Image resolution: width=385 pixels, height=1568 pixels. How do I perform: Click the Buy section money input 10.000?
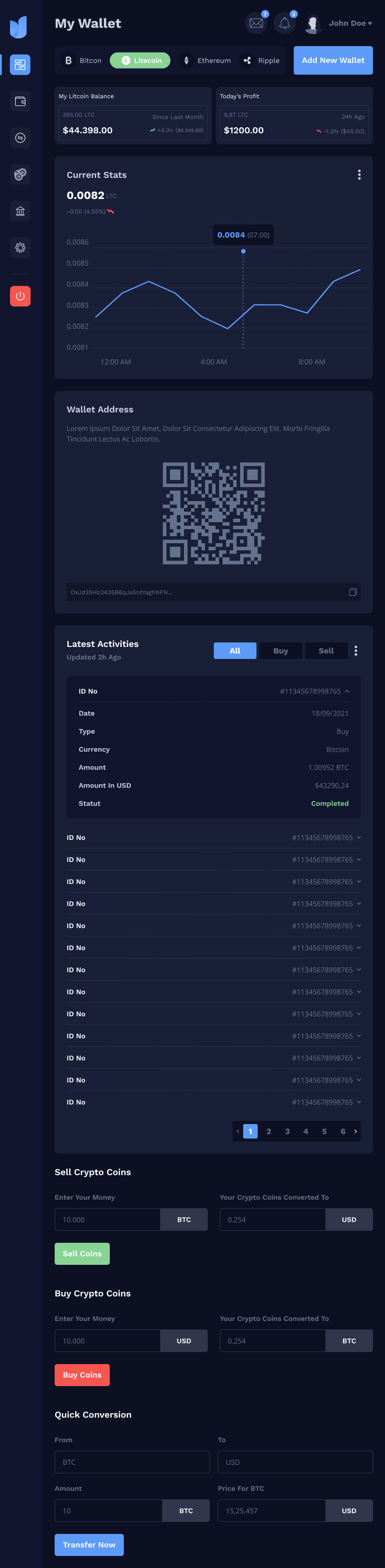tap(108, 1340)
